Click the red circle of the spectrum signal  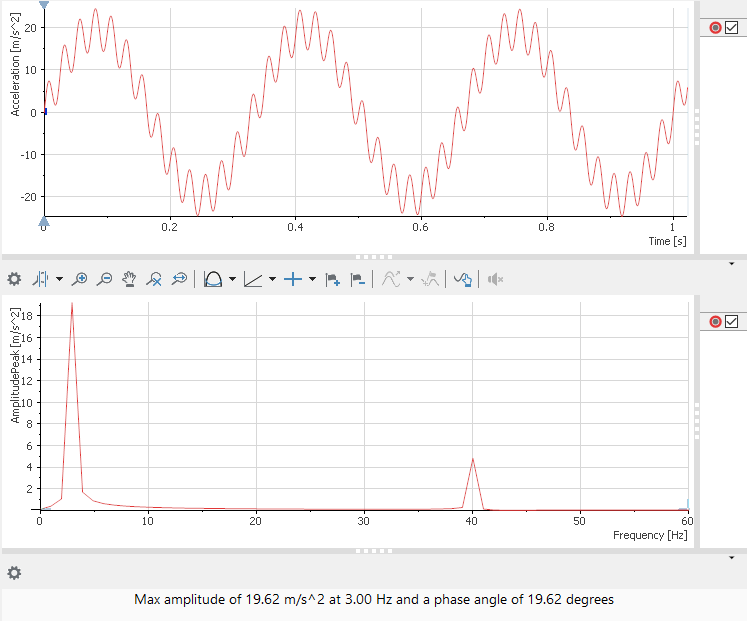pos(715,321)
